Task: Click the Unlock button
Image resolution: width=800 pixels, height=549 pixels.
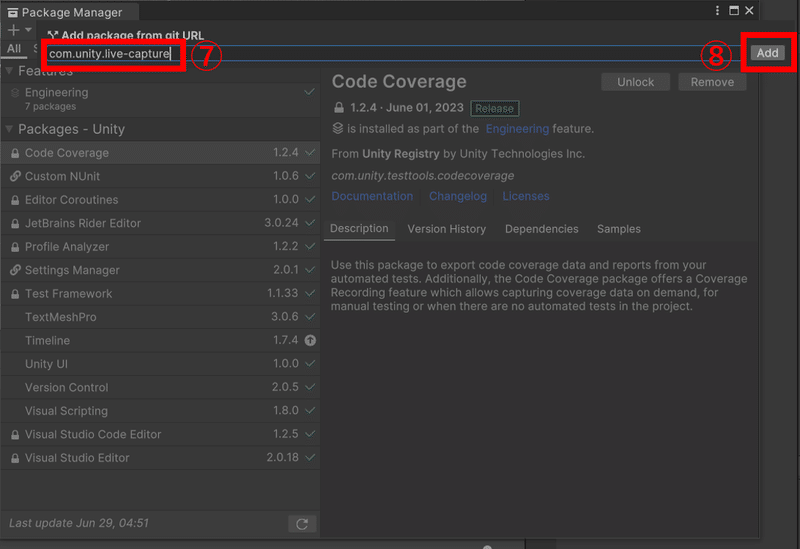Action: point(635,82)
